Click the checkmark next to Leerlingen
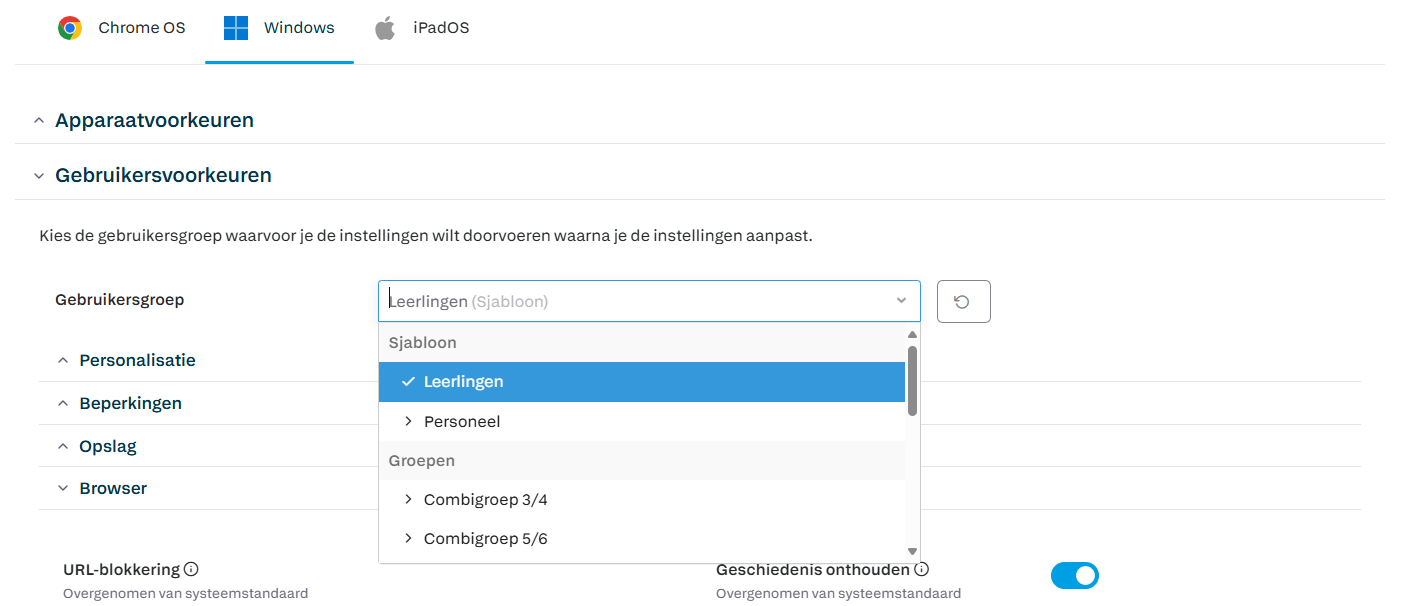 click(x=408, y=382)
